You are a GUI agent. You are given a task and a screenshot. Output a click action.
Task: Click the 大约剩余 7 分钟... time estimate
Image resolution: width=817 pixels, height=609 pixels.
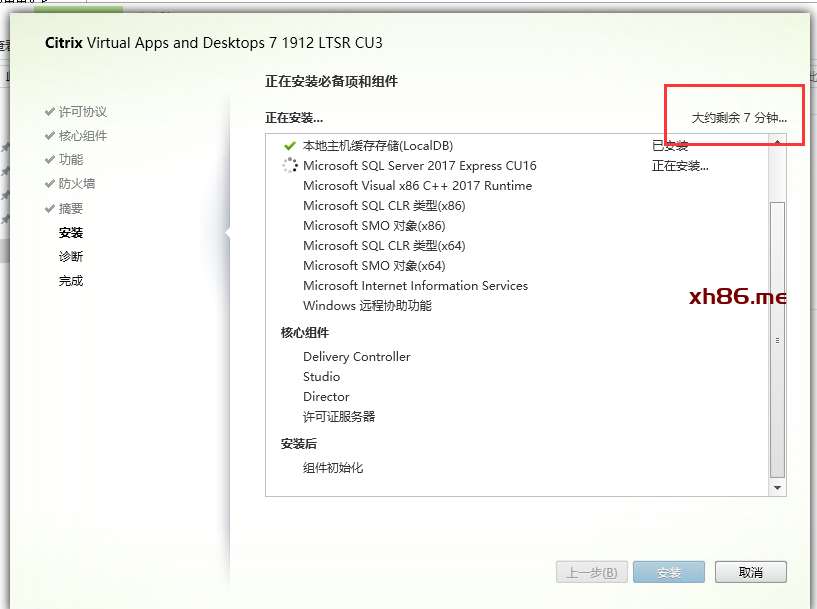(739, 118)
